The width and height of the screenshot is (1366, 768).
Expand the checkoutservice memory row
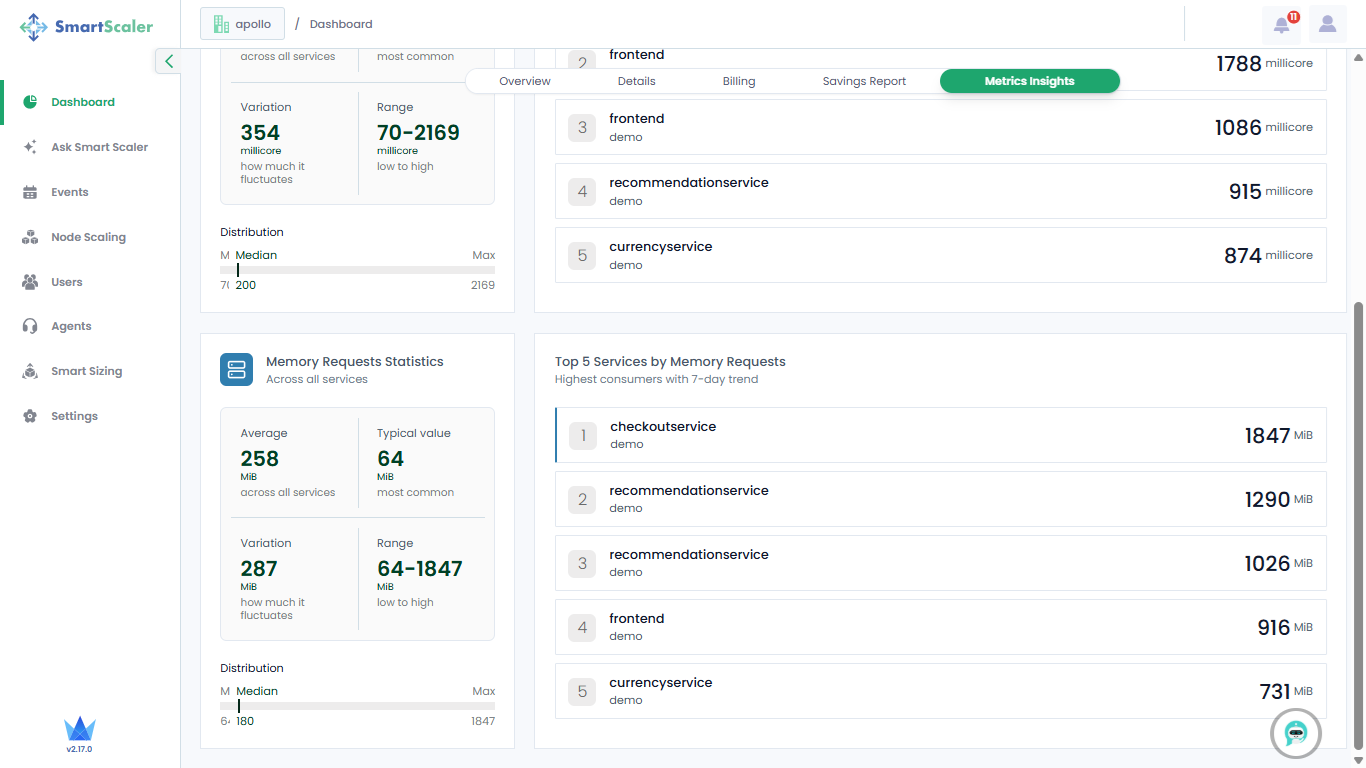[x=940, y=435]
